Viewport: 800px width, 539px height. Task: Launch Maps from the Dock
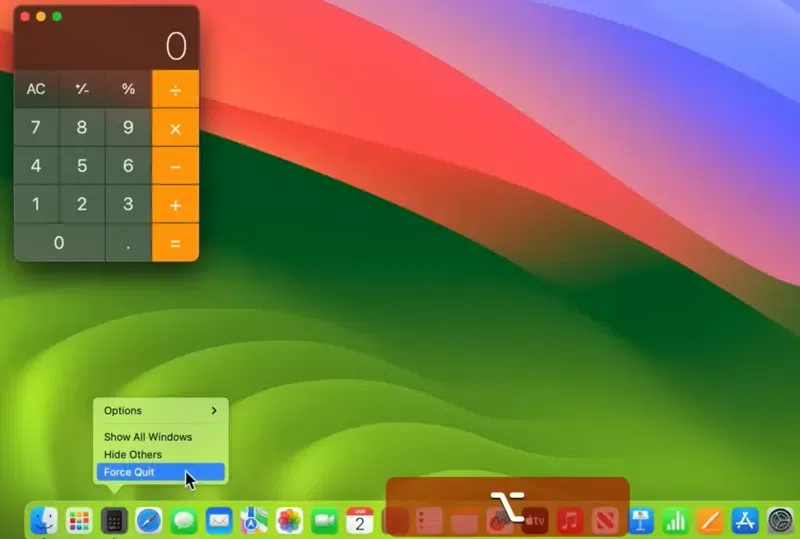pos(254,521)
